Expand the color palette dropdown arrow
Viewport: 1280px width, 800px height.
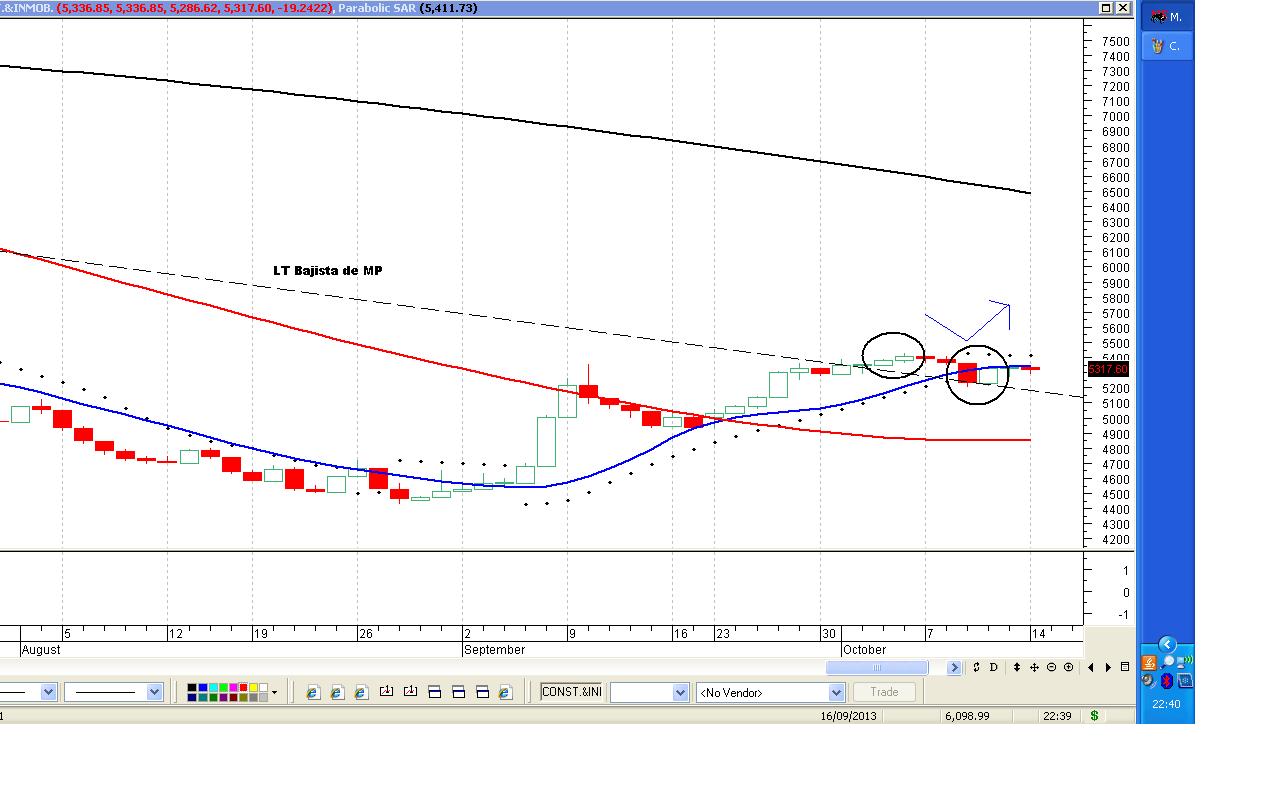point(275,692)
